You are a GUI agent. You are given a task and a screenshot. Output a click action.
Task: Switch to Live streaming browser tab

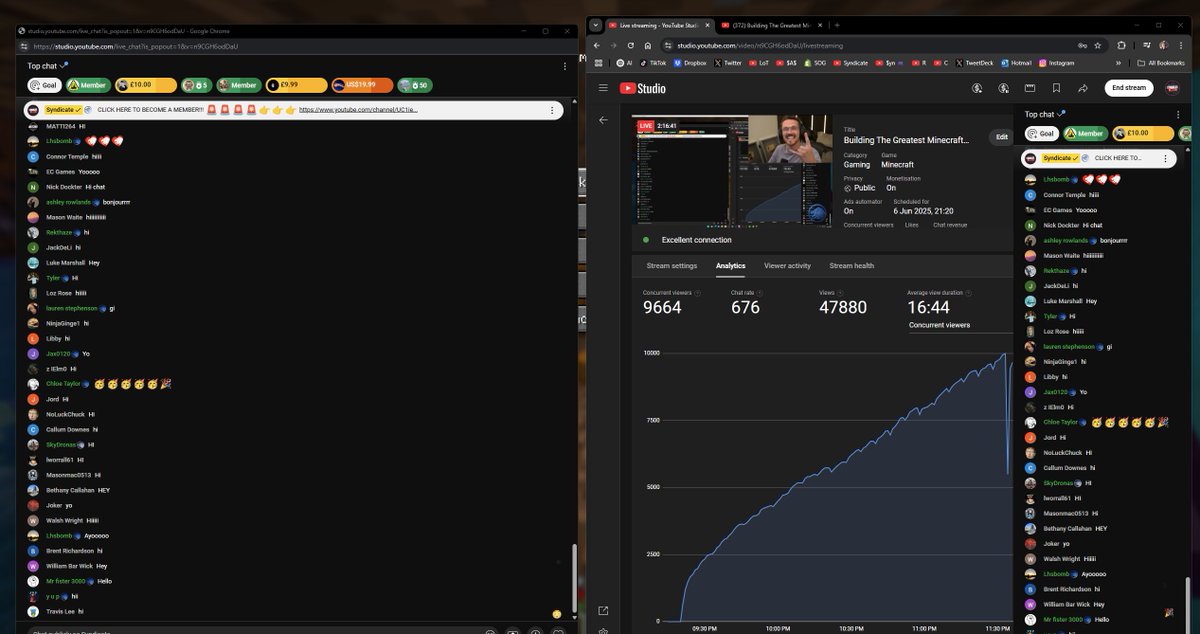(x=660, y=24)
